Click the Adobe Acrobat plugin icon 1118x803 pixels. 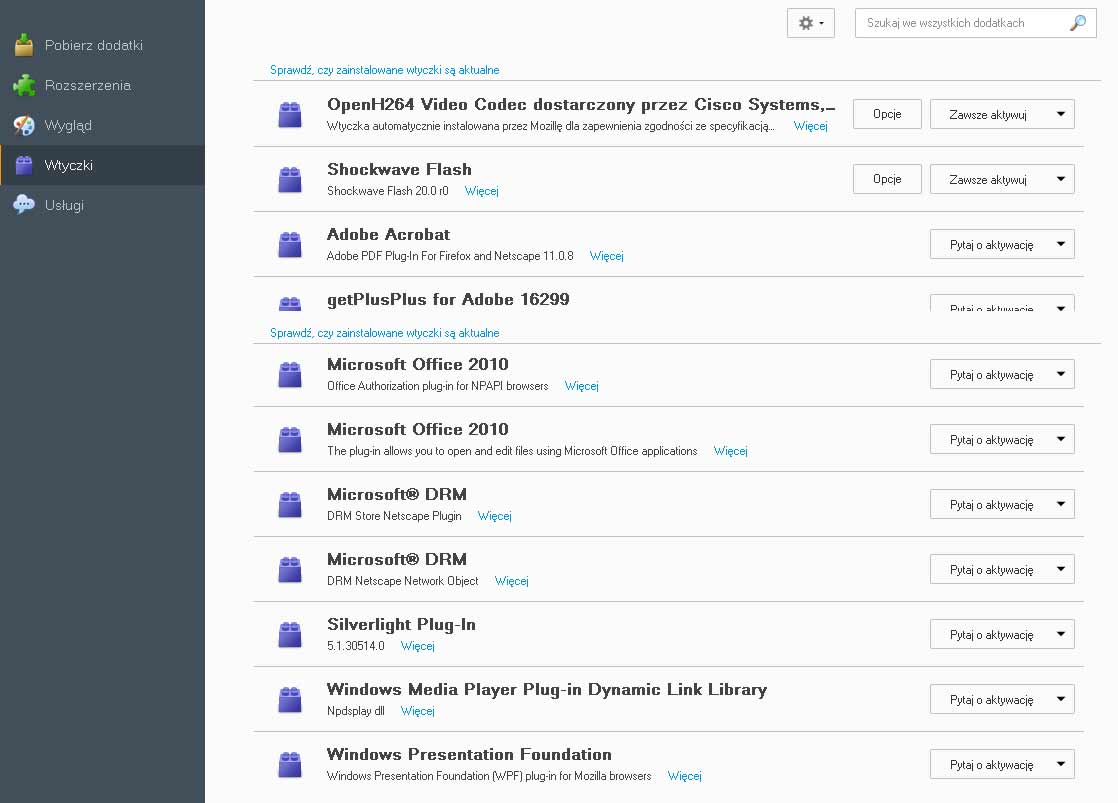click(x=289, y=245)
